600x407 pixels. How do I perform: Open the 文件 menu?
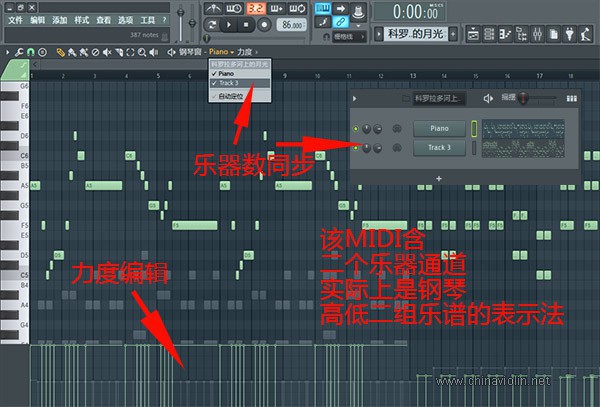(15, 20)
